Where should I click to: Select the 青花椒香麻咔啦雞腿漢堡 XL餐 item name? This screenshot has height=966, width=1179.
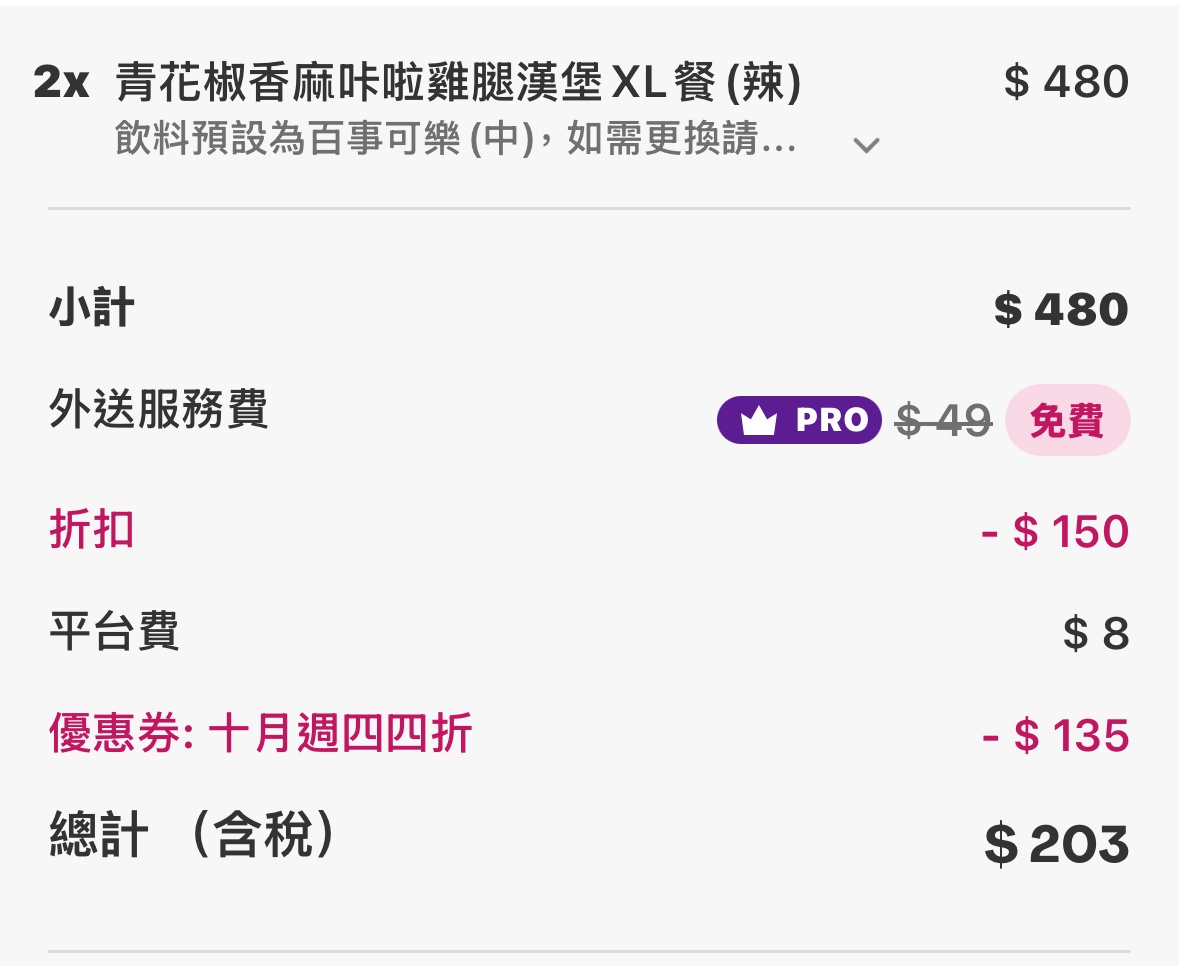coord(458,83)
